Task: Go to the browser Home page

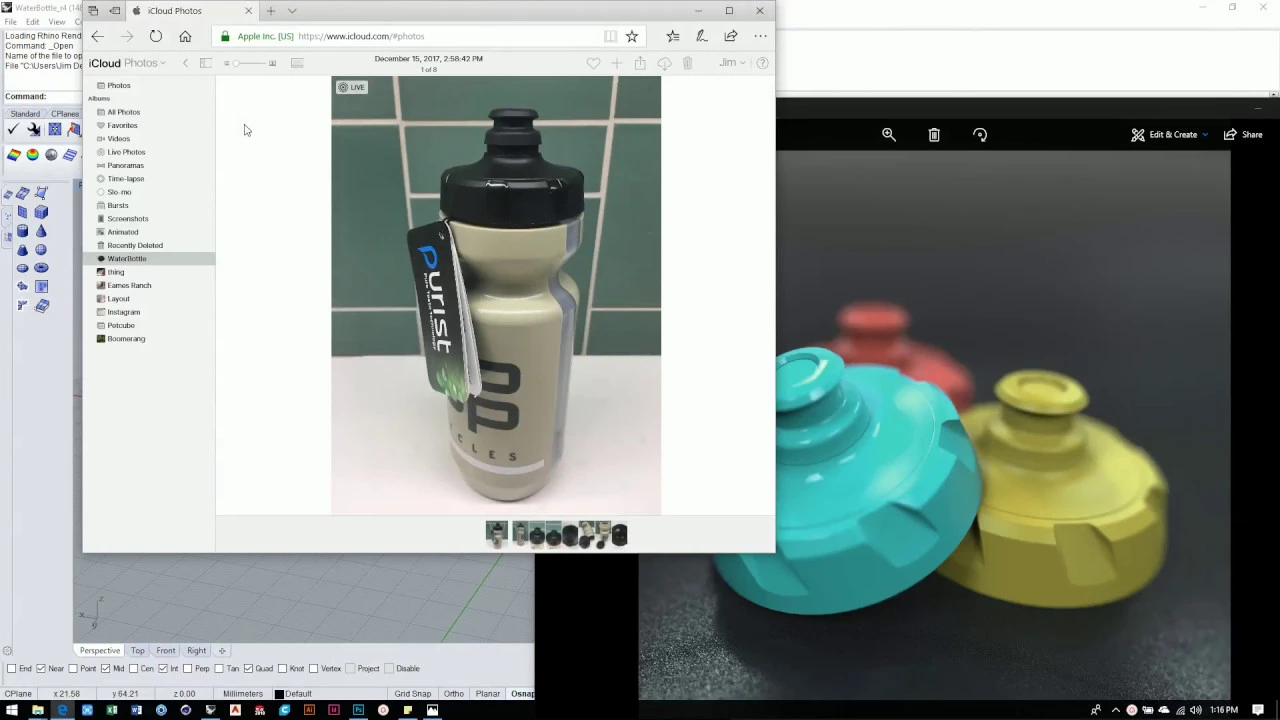Action: coord(185,36)
